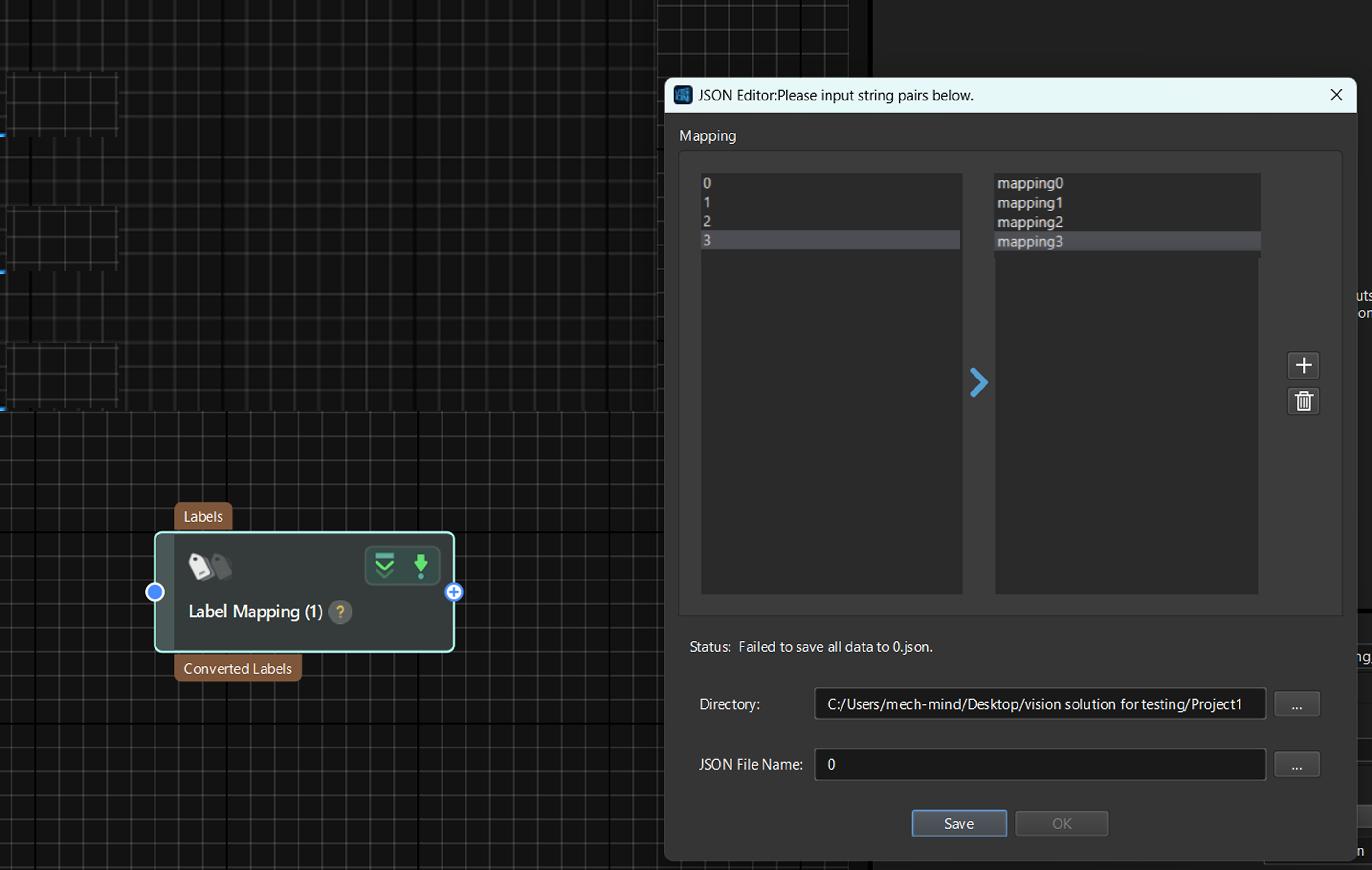The image size is (1372, 870).
Task: Browse for Directory with ellipsis button
Action: (1296, 704)
